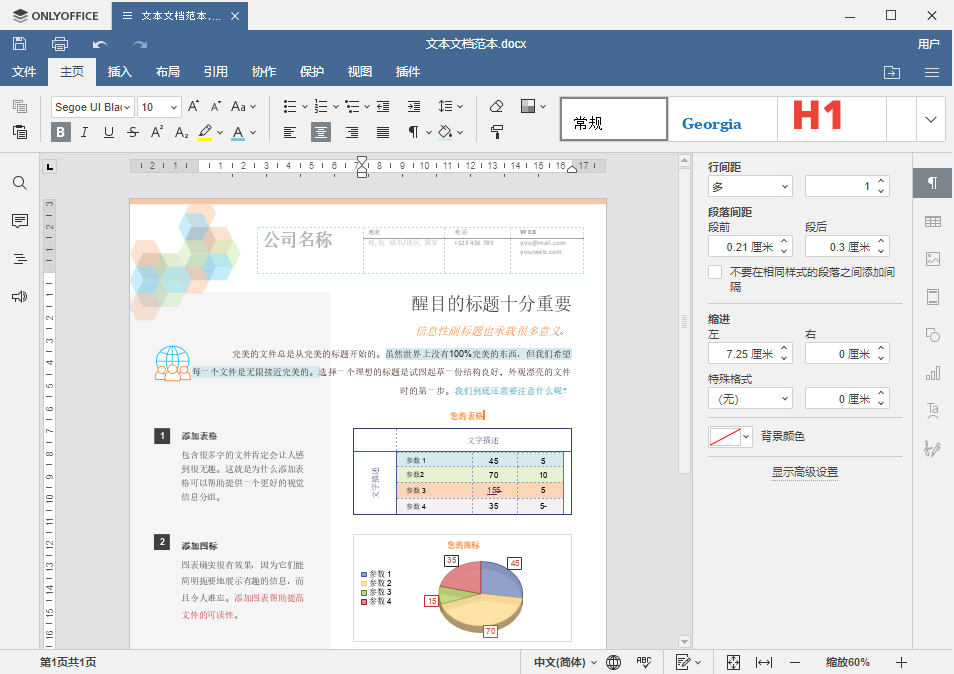Open numbered list dropdown
The image size is (954, 674).
point(335,106)
